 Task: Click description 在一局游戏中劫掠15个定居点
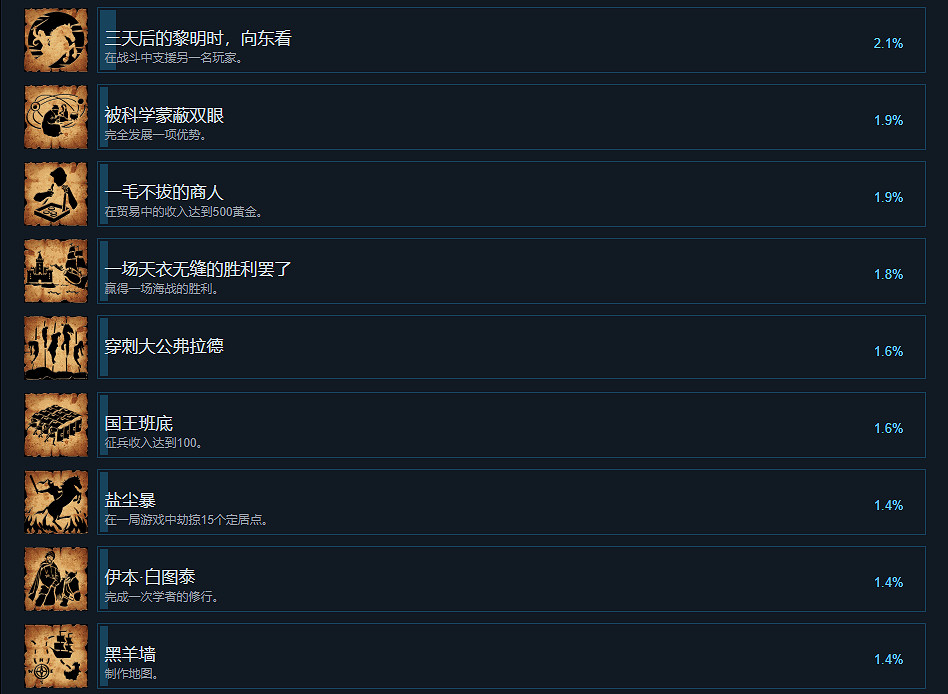point(186,519)
